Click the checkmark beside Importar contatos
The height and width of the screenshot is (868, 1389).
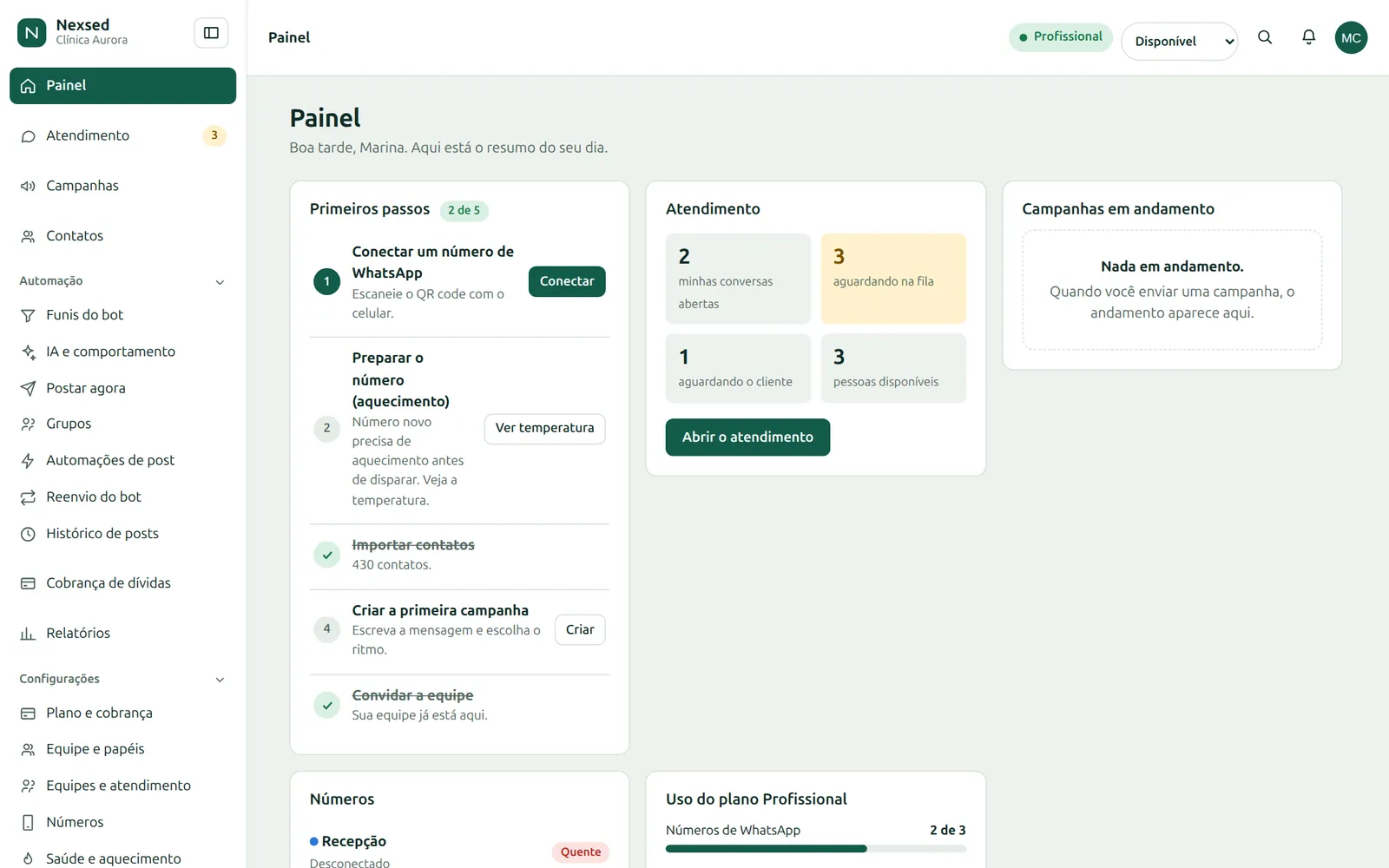pyautogui.click(x=326, y=555)
